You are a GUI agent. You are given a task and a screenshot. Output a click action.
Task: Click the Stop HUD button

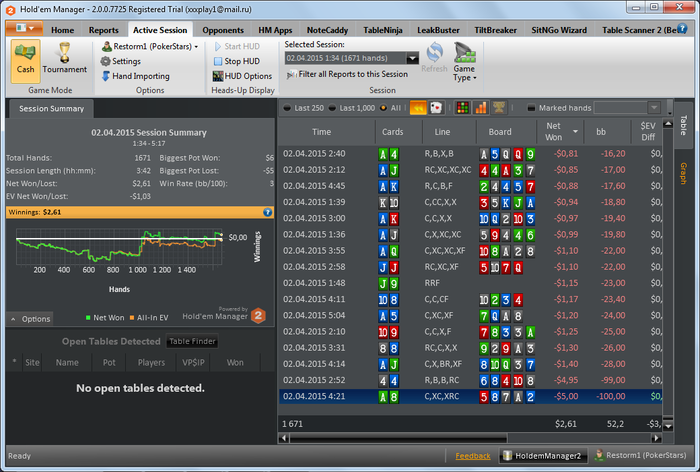237,61
